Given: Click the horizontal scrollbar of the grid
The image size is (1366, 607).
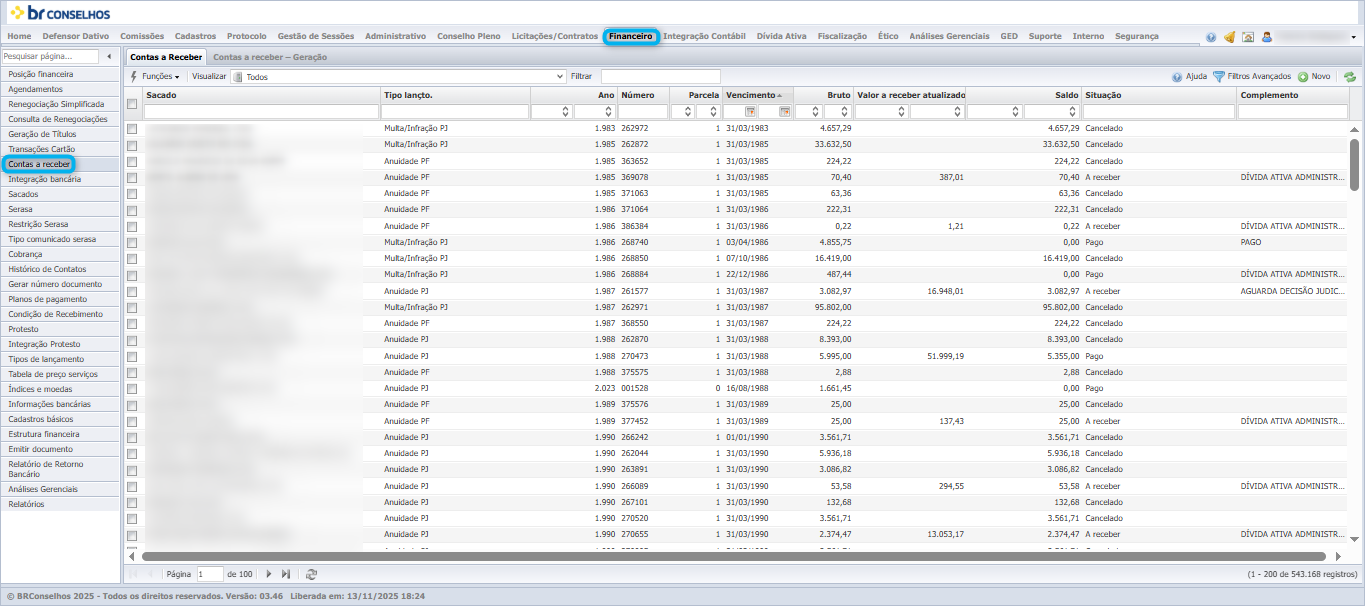Looking at the screenshot, I should click(x=734, y=556).
